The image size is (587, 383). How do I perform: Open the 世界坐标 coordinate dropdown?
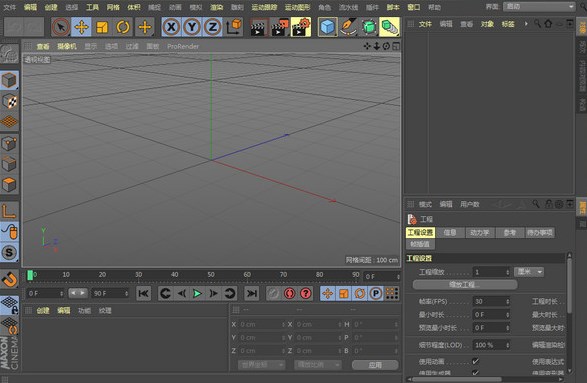click(x=261, y=365)
